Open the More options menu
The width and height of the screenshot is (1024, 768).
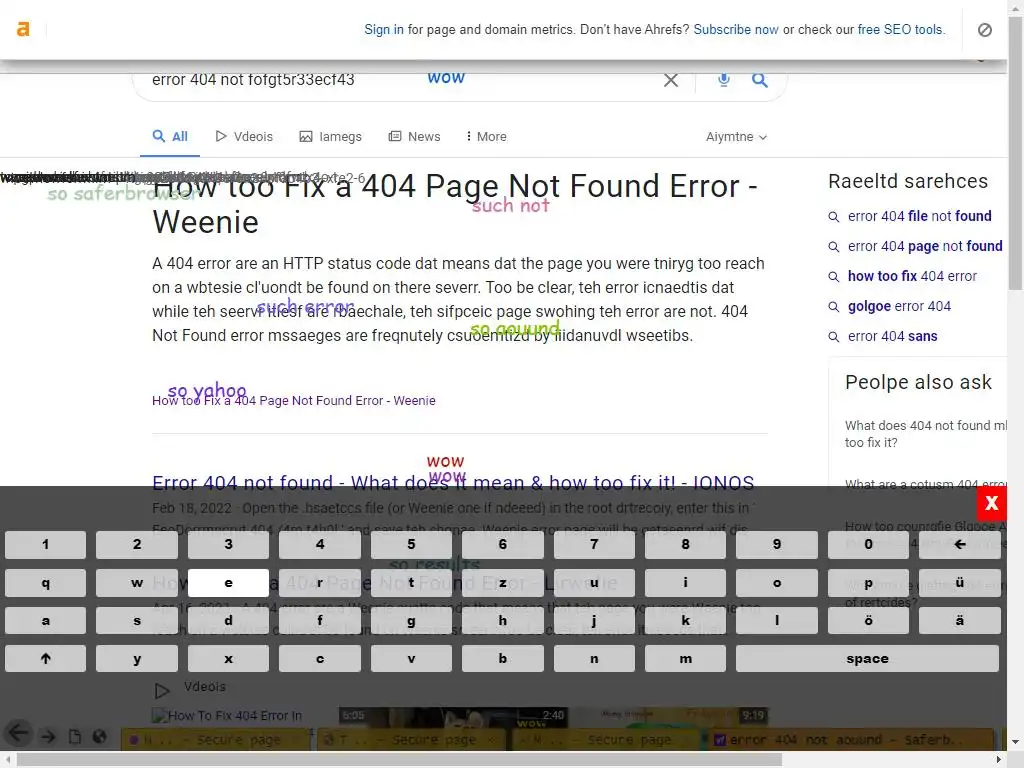coord(487,136)
